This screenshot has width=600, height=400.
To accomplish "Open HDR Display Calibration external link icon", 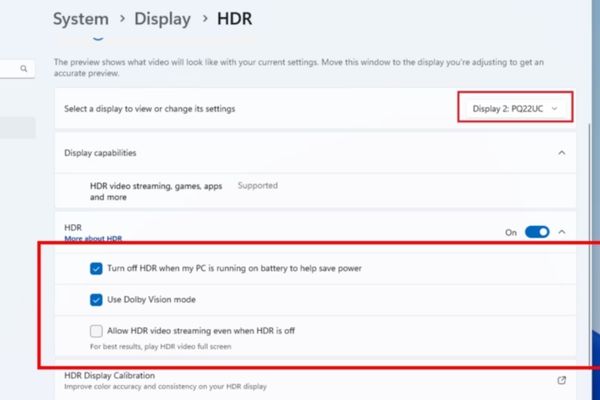I will pos(561,380).
